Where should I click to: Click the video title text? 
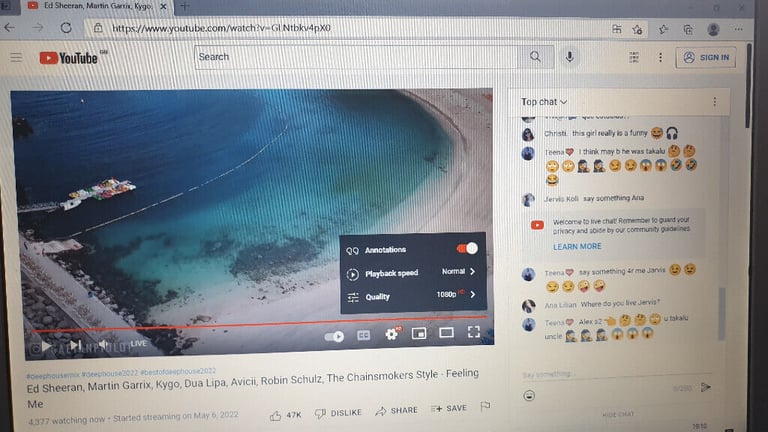pyautogui.click(x=253, y=388)
